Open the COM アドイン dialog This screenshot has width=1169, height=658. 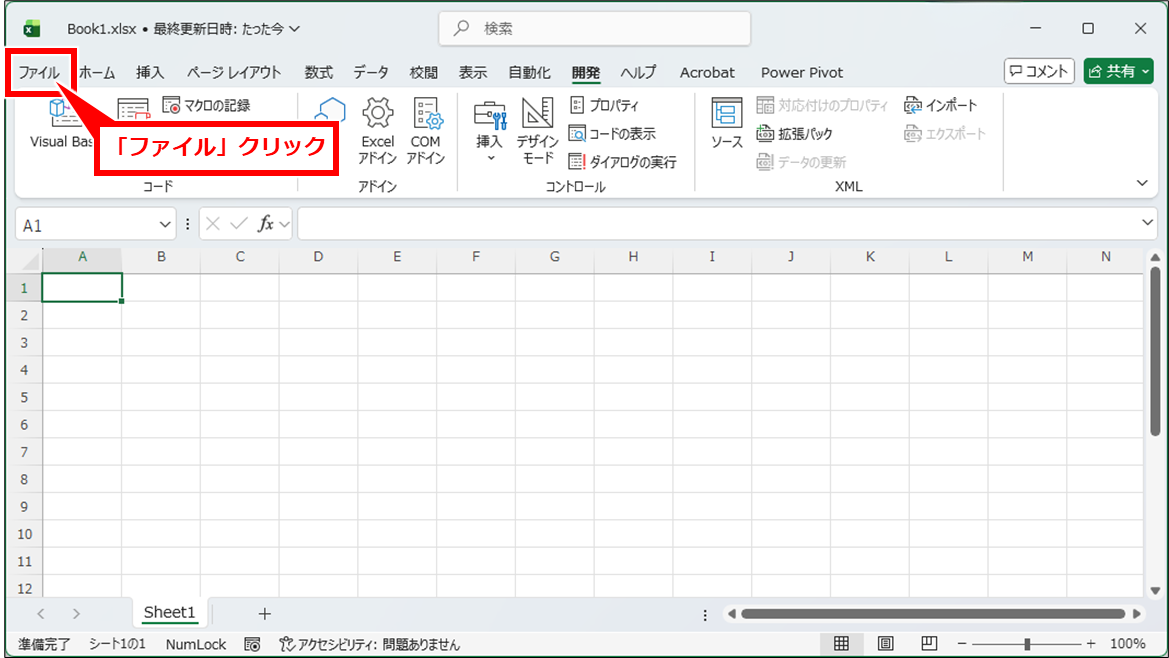[x=426, y=112]
